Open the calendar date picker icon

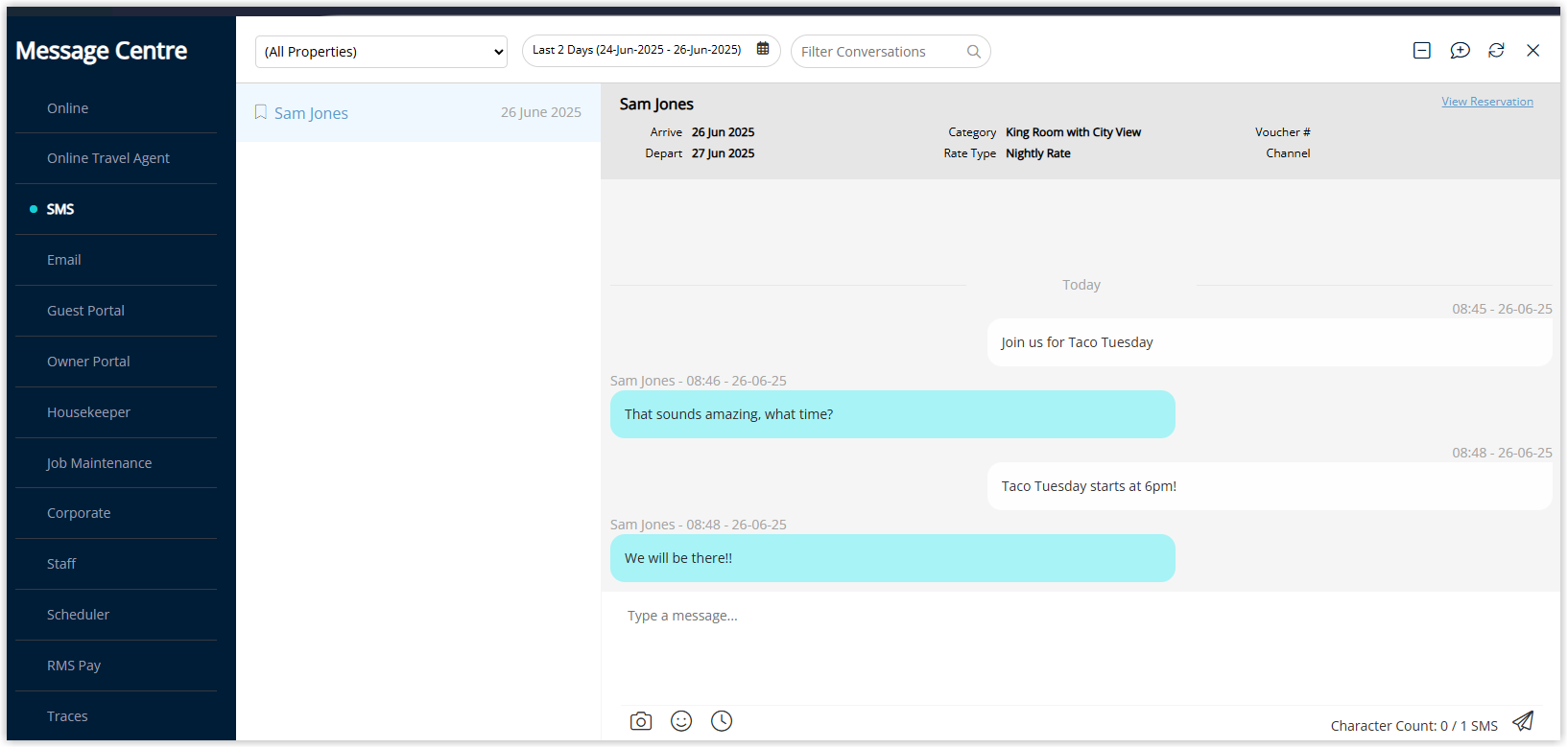pos(763,49)
